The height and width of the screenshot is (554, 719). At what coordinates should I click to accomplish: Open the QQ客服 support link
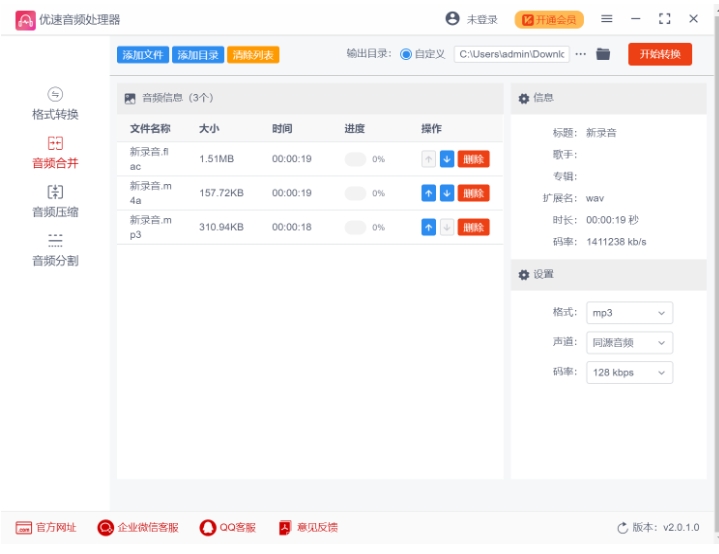tap(227, 527)
